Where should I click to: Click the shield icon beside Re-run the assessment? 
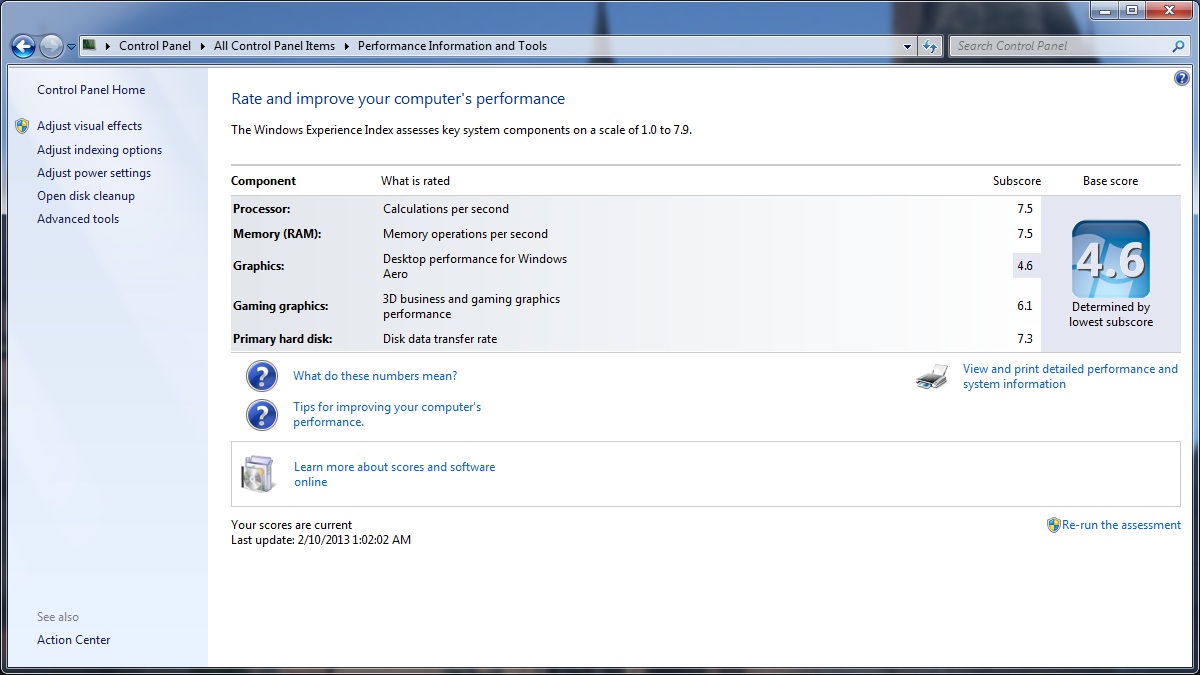coord(1053,525)
